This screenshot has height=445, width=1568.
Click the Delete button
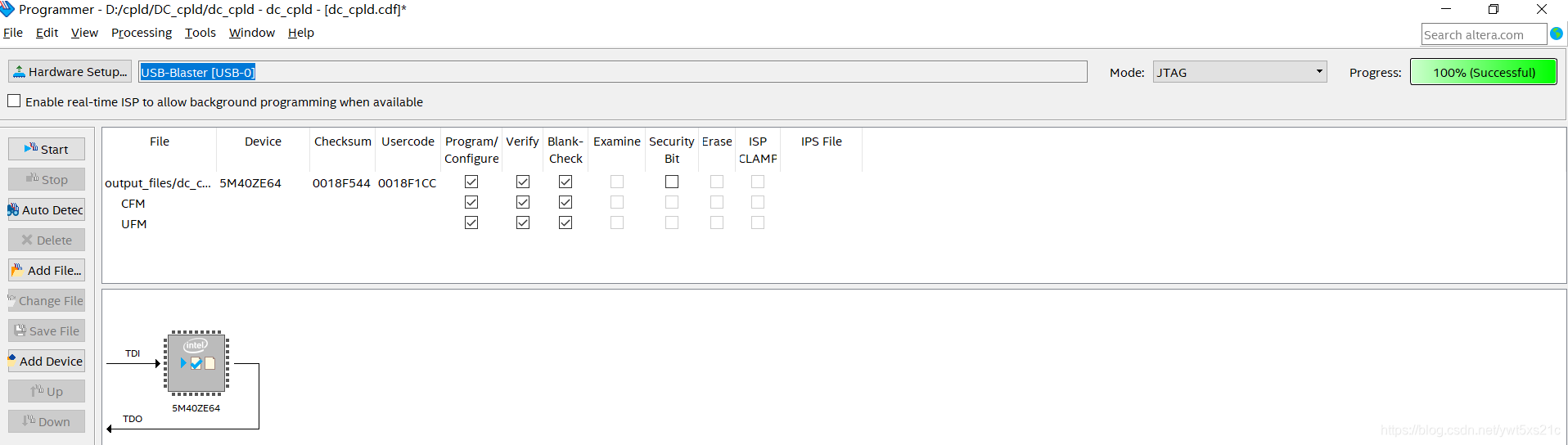(x=47, y=240)
